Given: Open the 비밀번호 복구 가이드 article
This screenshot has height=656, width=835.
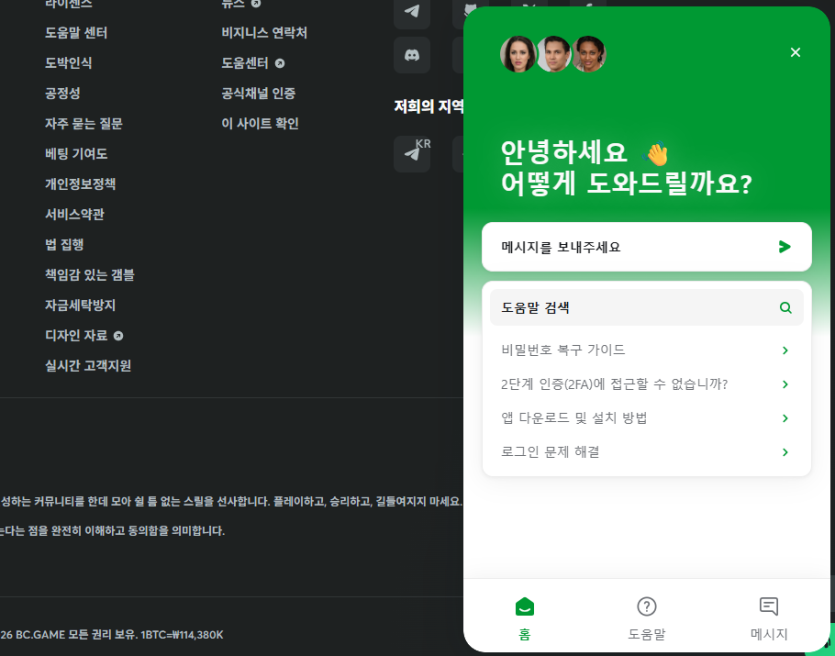Looking at the screenshot, I should [646, 350].
